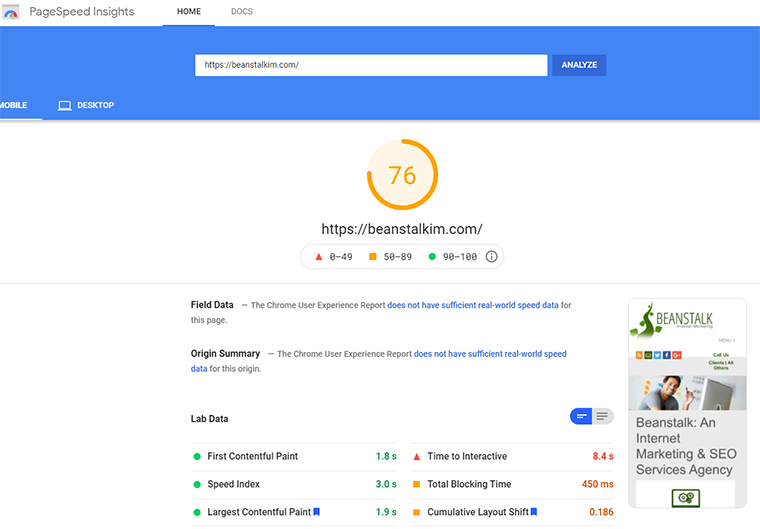This screenshot has height=529, width=760.
Task: Click the Field Data heading
Action: tap(212, 305)
